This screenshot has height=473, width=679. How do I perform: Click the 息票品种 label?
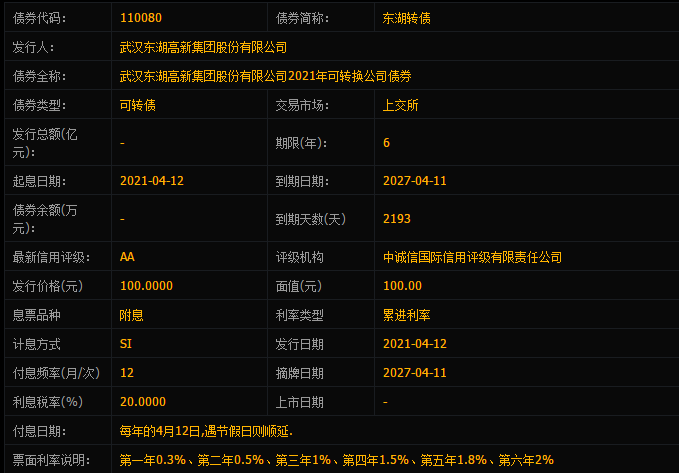[x=36, y=315]
